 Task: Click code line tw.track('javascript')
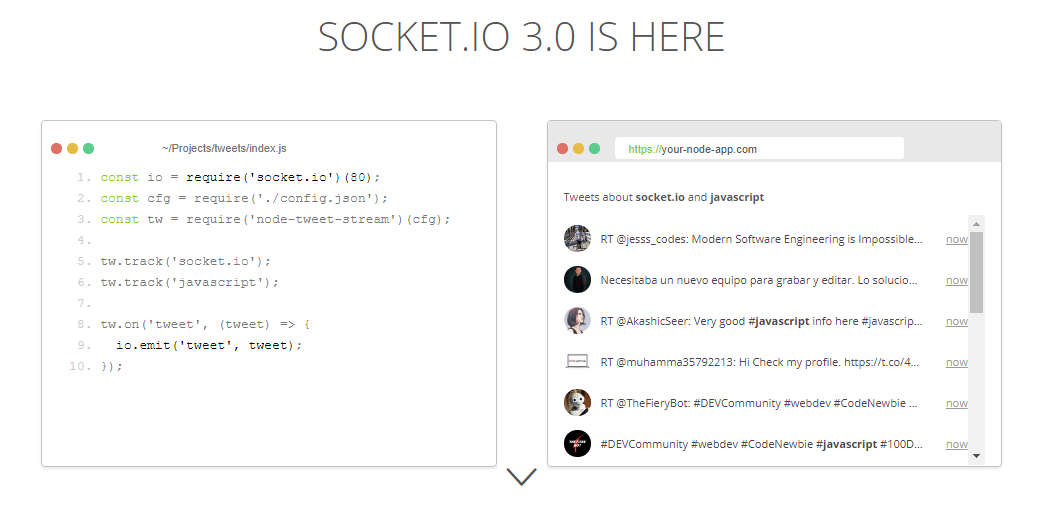pyautogui.click(x=190, y=283)
